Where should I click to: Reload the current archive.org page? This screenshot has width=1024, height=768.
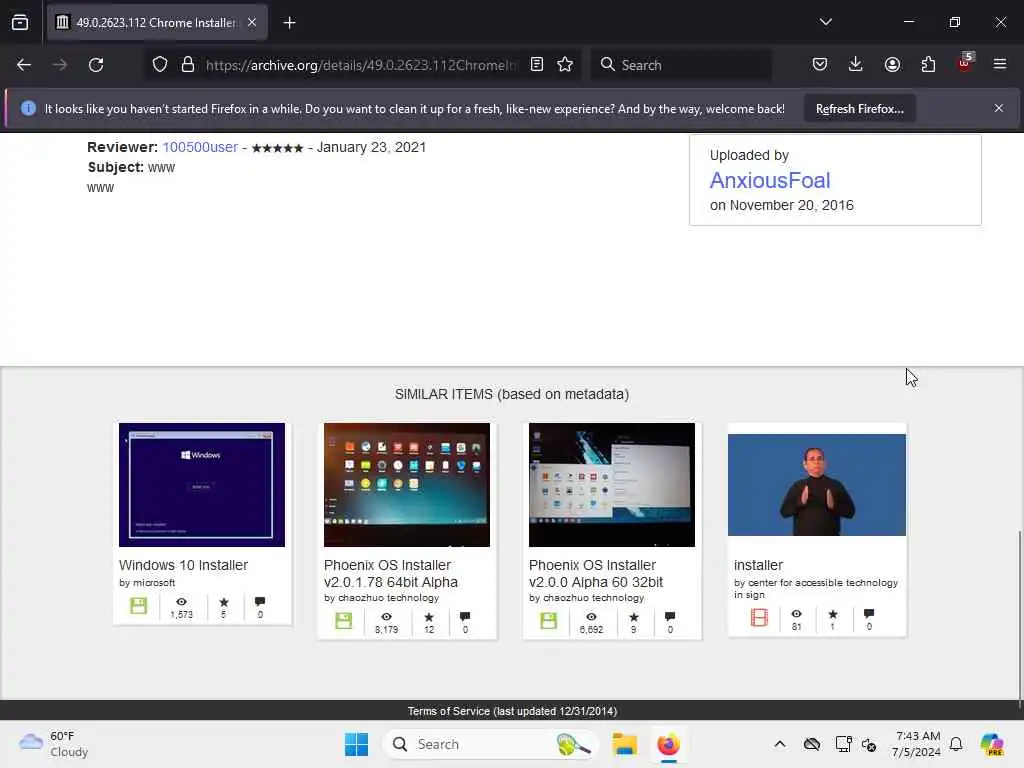(x=96, y=65)
